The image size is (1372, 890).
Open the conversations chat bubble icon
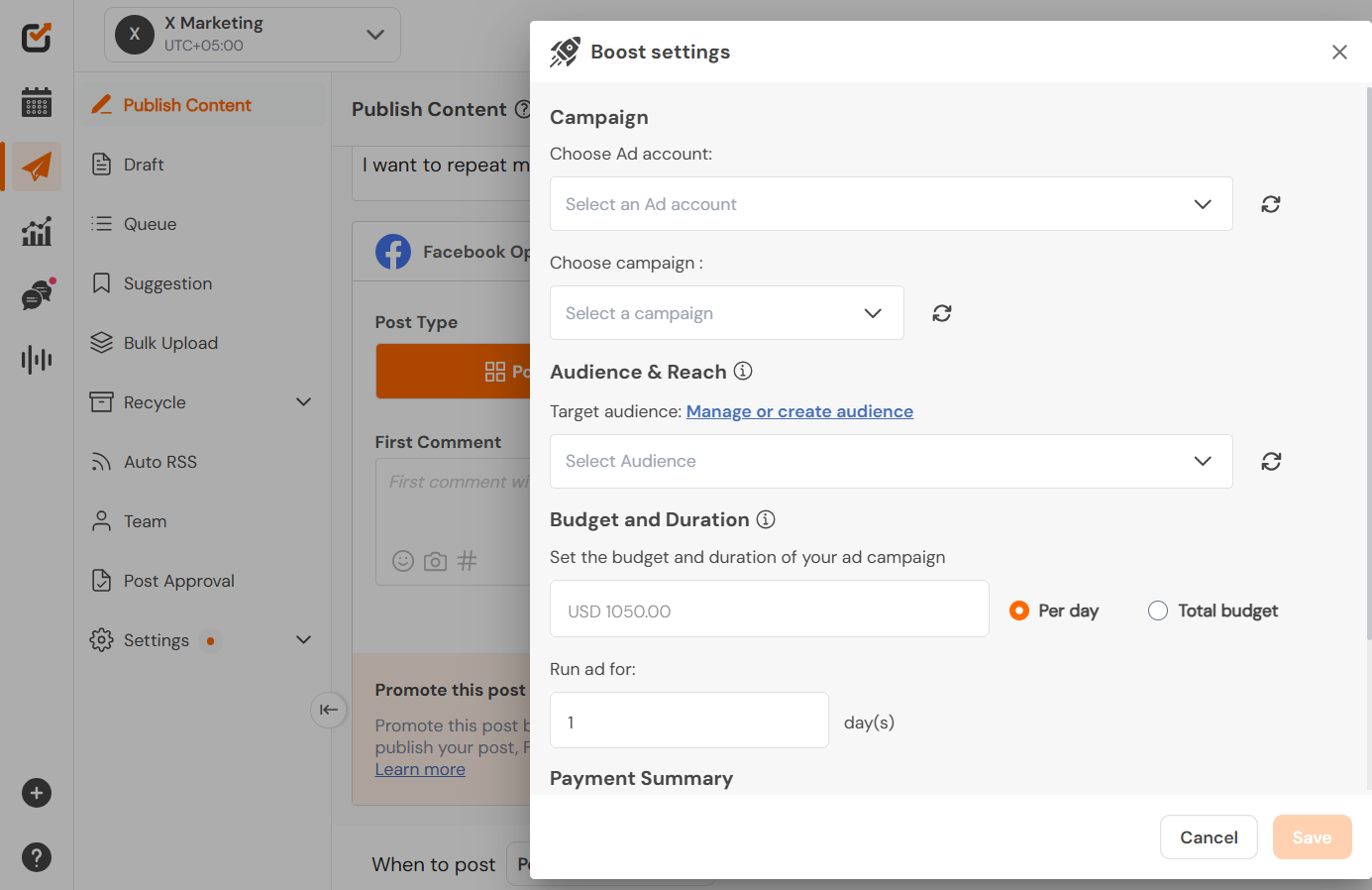pos(38,294)
